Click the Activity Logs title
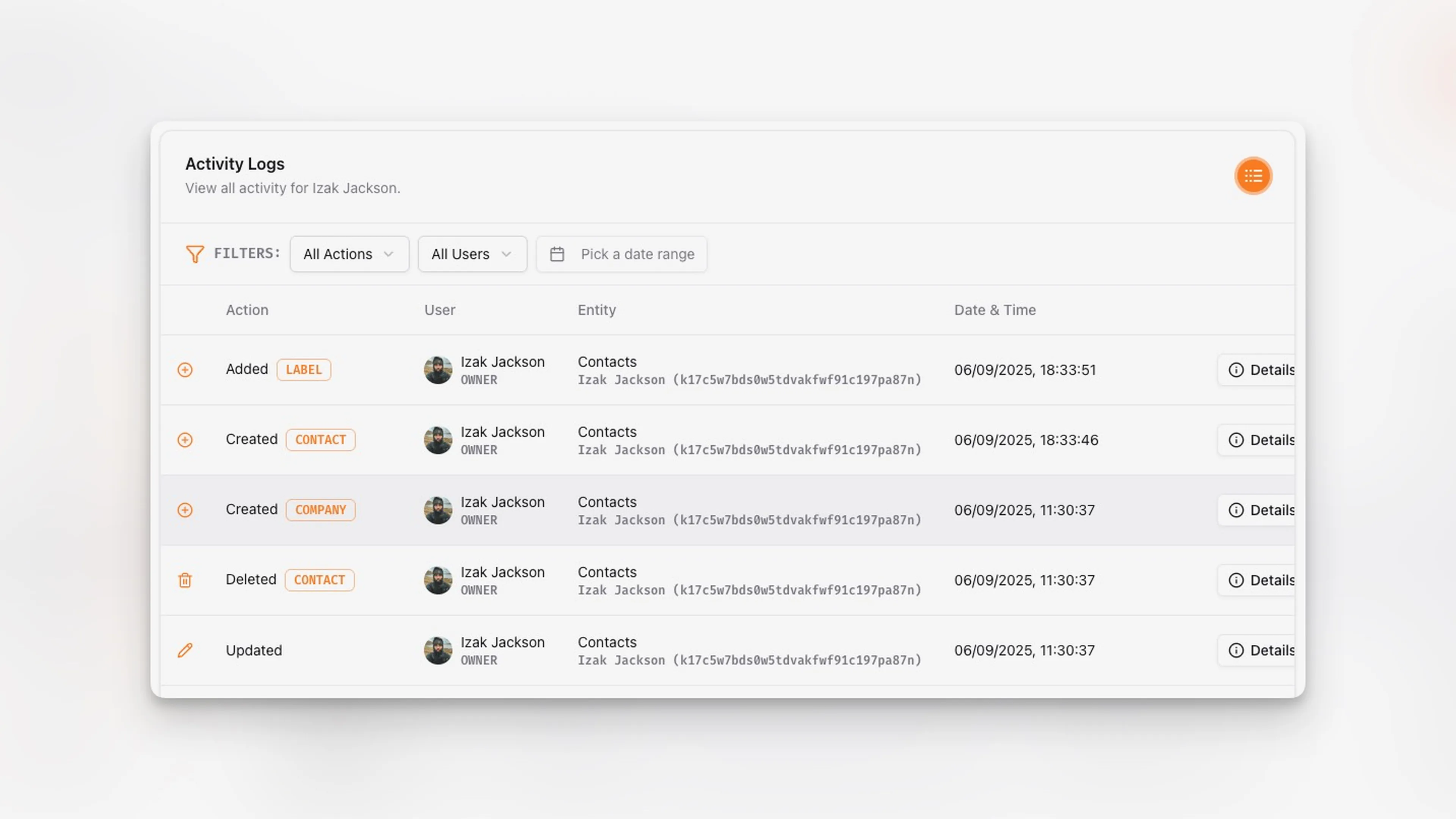Viewport: 1456px width, 819px height. coord(235,164)
